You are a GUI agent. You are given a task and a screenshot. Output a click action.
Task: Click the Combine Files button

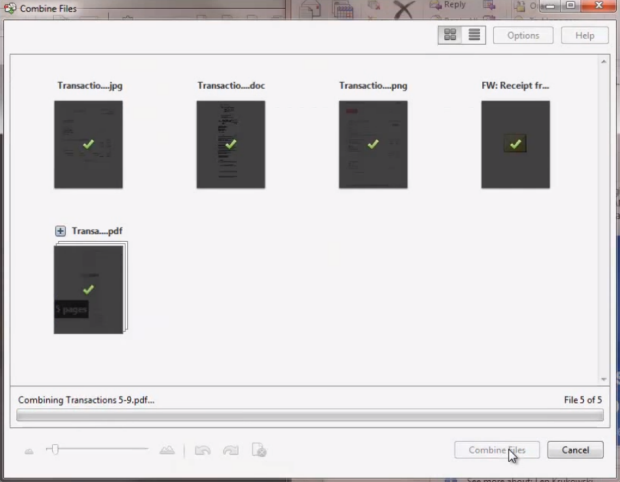tap(497, 450)
